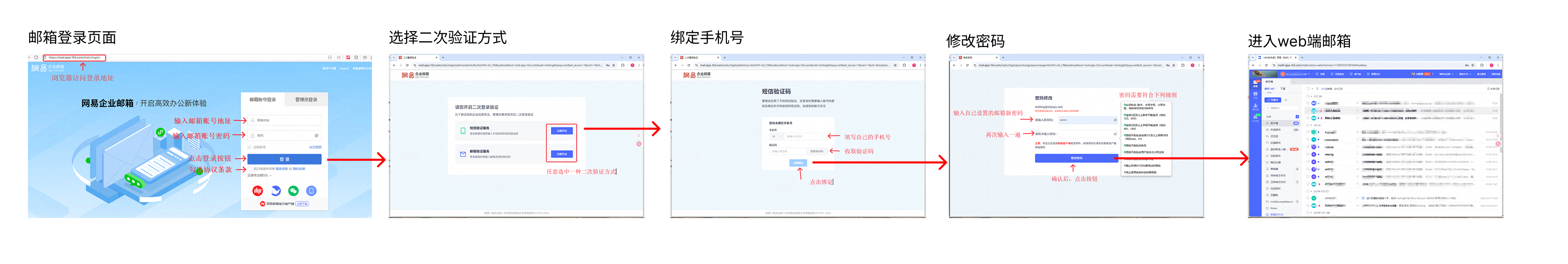Click the 邮箱验证服务 envelope icon
Image resolution: width=1568 pixels, height=264 pixels.
tap(463, 154)
